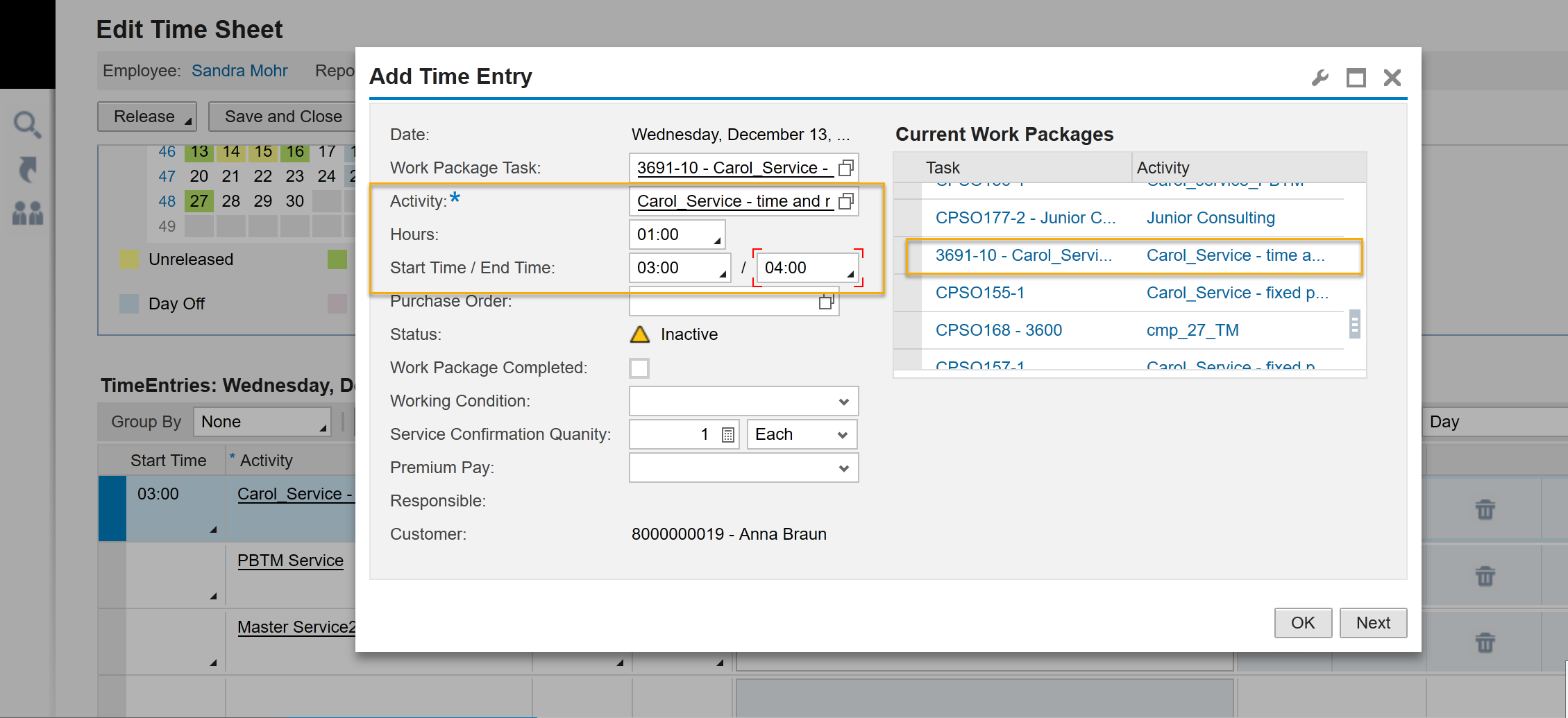Open the Each unit dropdown
The width and height of the screenshot is (1568, 718).
pyautogui.click(x=842, y=435)
